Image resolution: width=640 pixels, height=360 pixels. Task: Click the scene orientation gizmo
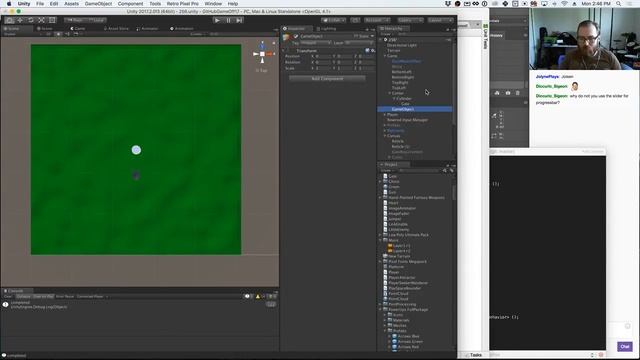click(x=262, y=53)
